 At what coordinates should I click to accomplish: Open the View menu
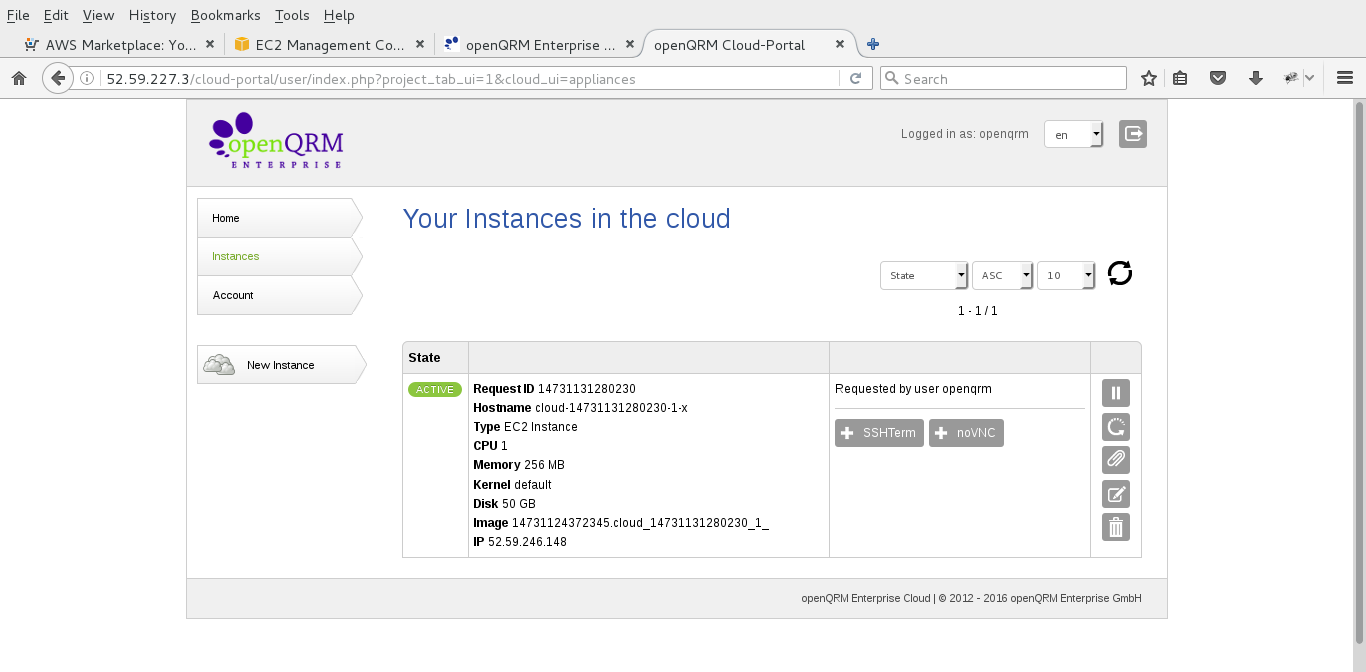coord(98,15)
